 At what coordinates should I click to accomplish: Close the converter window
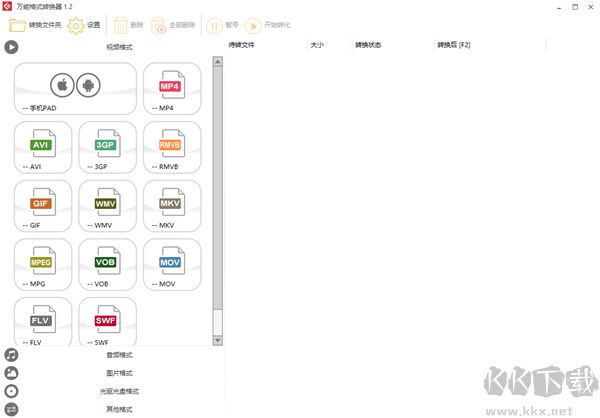click(591, 7)
